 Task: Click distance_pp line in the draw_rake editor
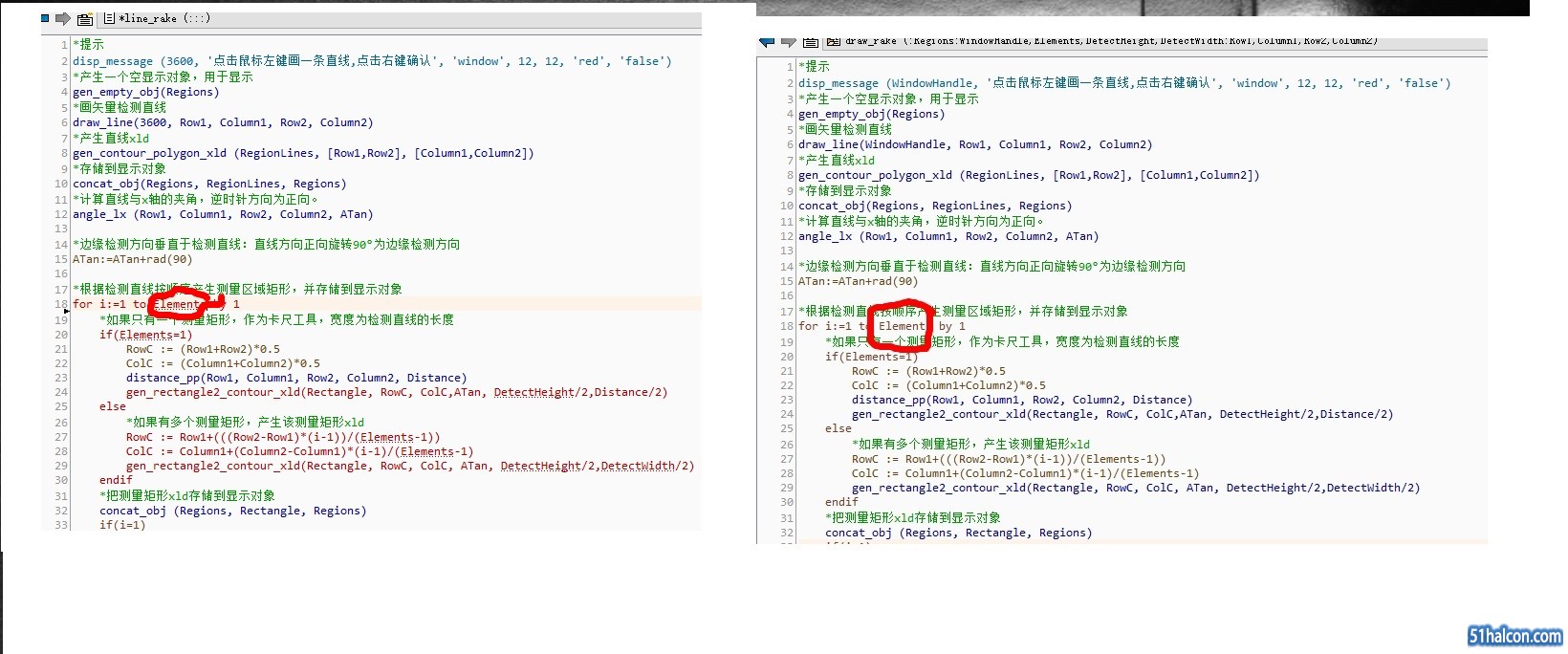coord(1022,400)
